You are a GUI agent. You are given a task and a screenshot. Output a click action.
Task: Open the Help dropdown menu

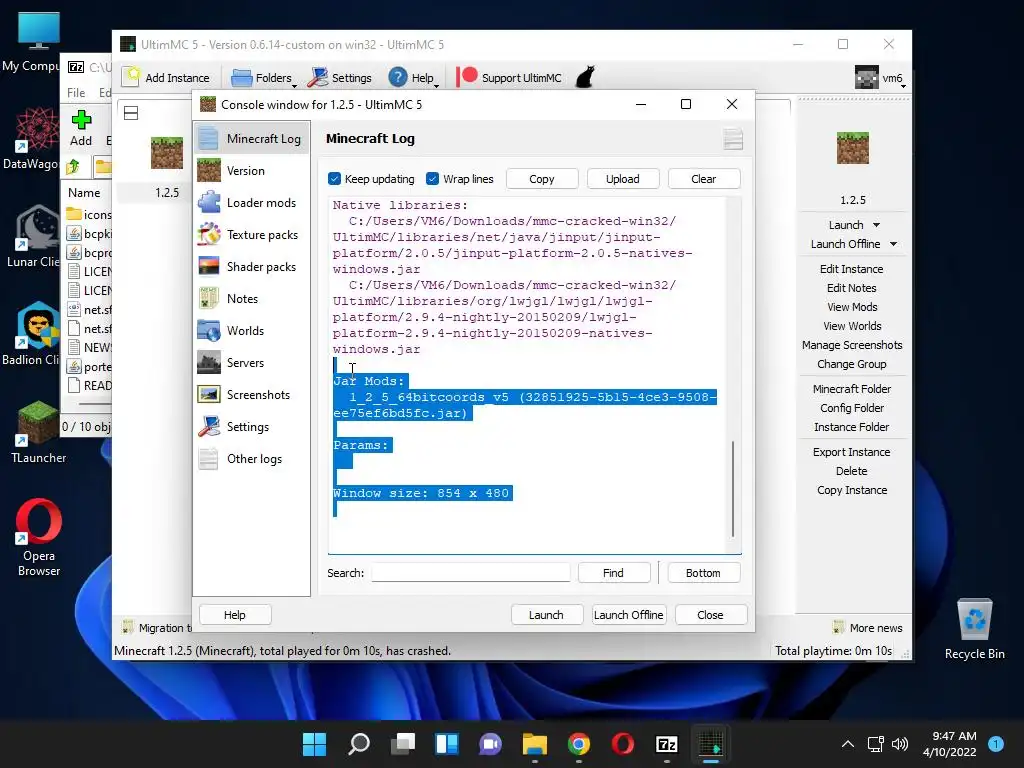pyautogui.click(x=413, y=78)
